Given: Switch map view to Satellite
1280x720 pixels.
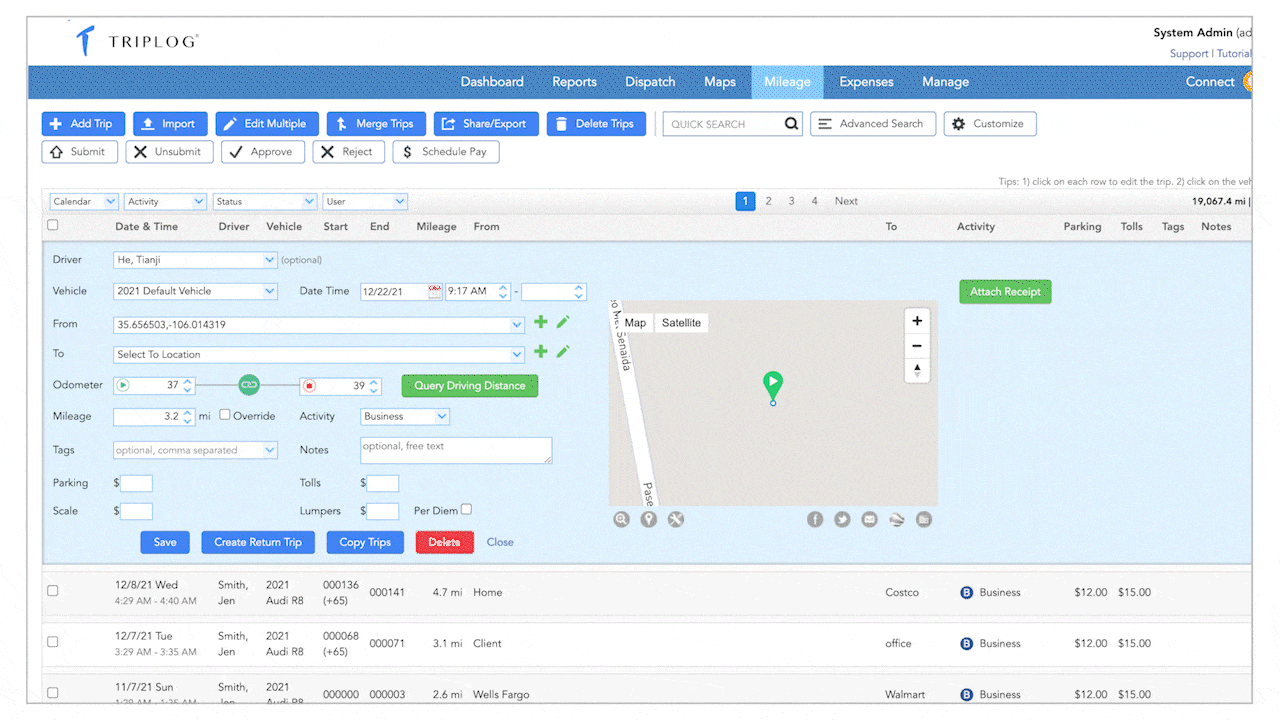Looking at the screenshot, I should pyautogui.click(x=681, y=322).
